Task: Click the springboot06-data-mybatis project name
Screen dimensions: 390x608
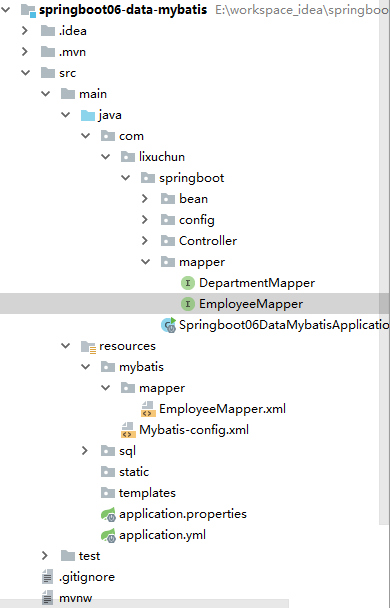Action: (123, 10)
